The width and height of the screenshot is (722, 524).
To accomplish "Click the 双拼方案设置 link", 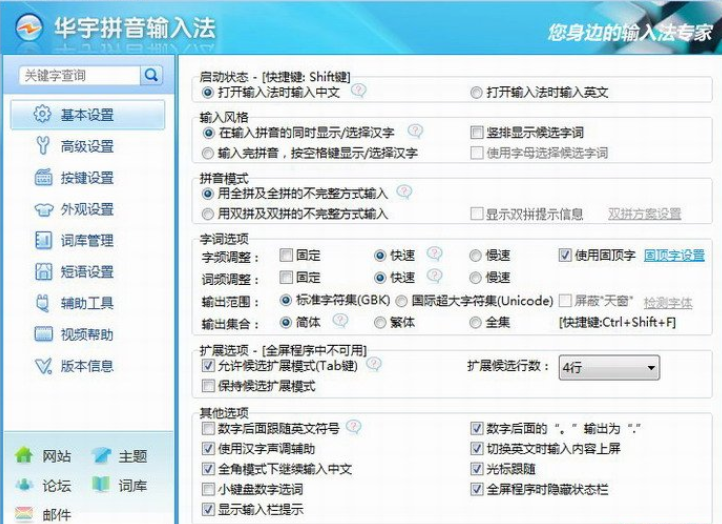I will click(644, 214).
